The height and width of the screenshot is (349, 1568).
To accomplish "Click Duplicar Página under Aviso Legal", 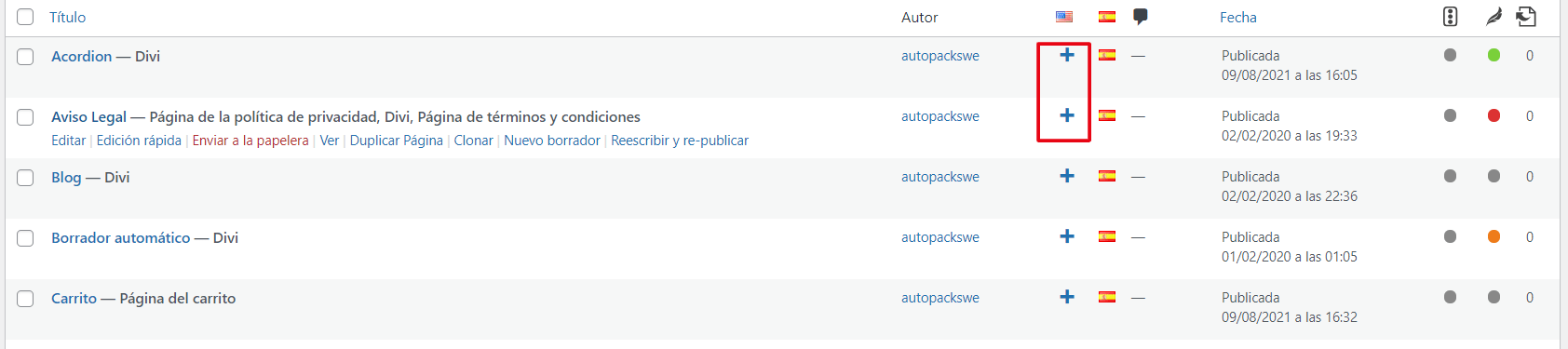I will (x=397, y=141).
